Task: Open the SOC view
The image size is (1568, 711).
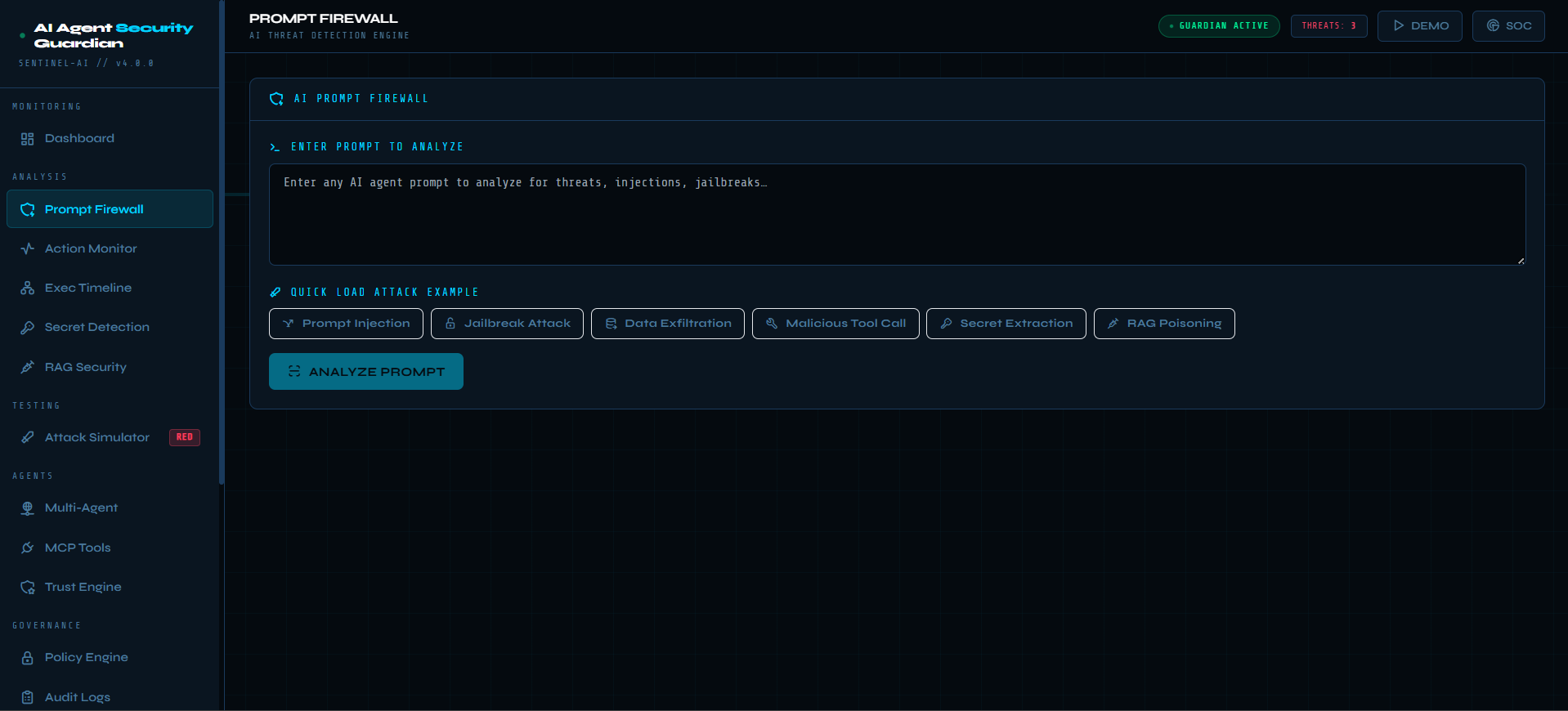Action: coord(1508,25)
